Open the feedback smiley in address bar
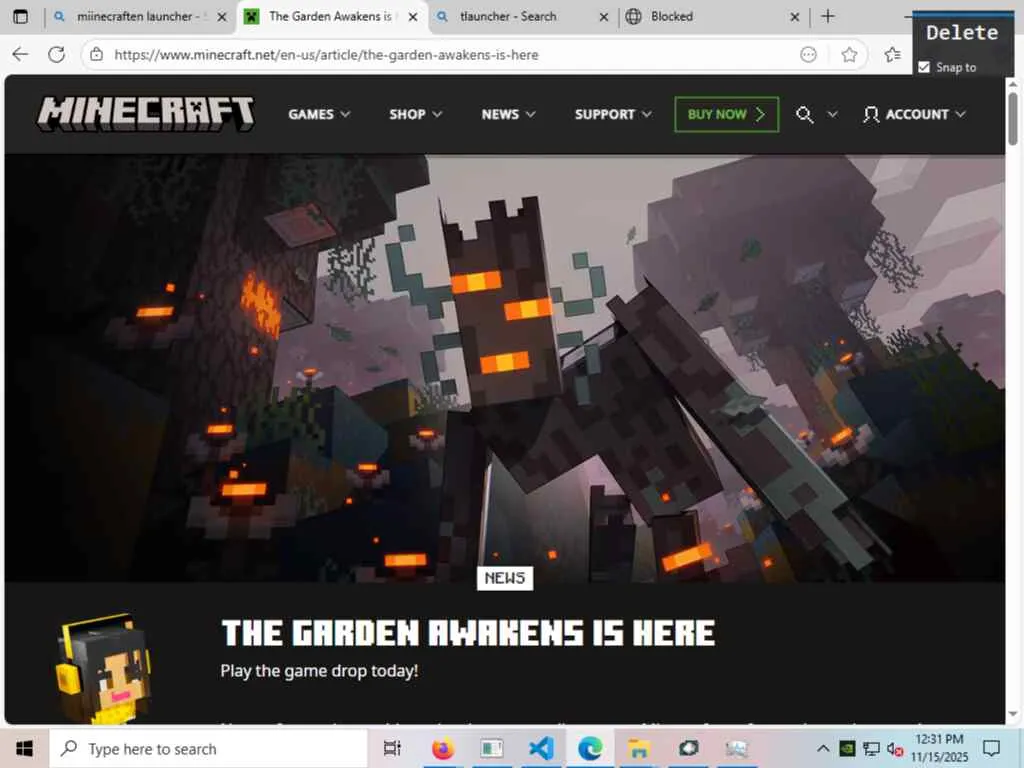The width and height of the screenshot is (1024, 768). click(808, 55)
